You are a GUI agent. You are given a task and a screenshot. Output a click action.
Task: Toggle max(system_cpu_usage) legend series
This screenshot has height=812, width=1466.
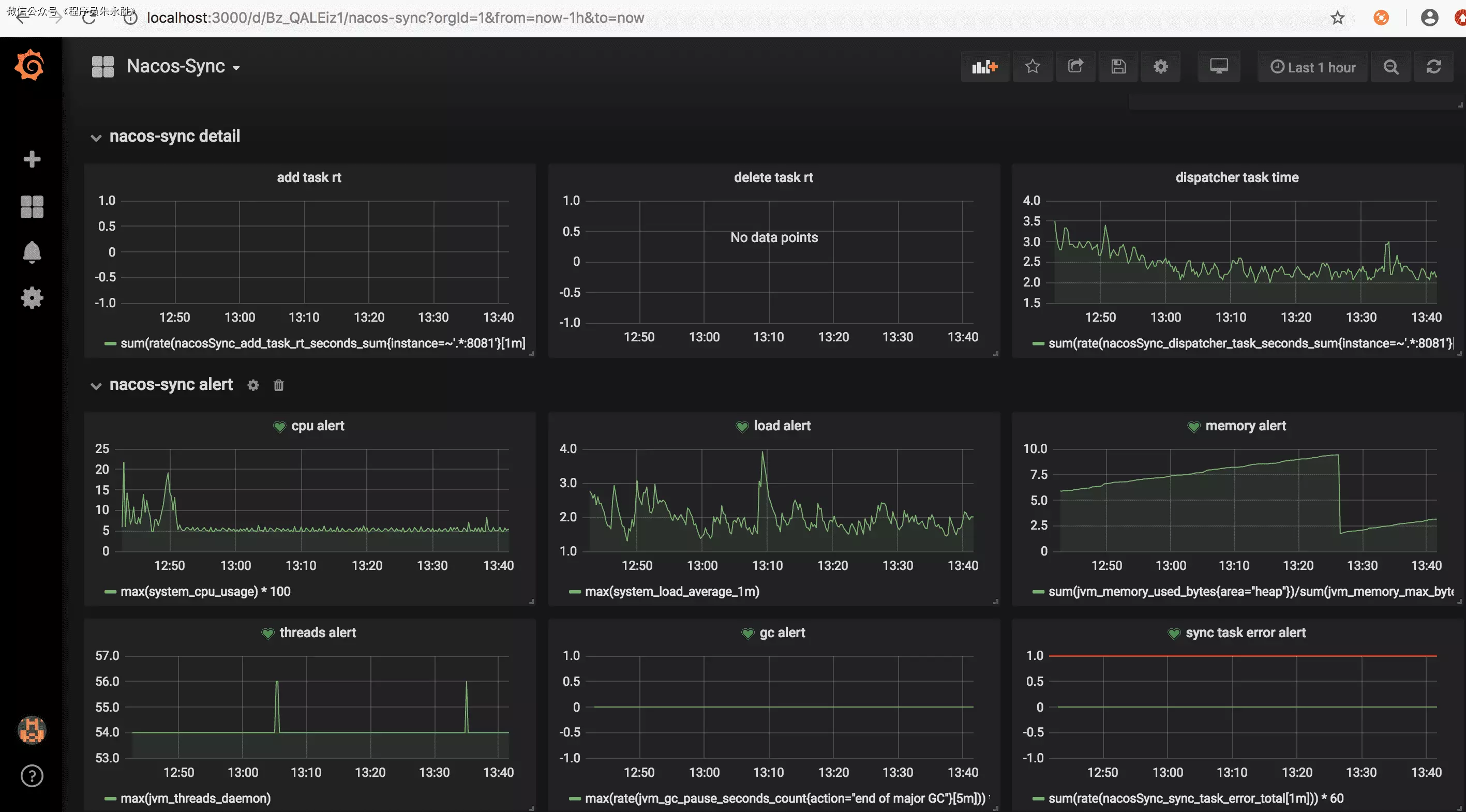pyautogui.click(x=205, y=591)
